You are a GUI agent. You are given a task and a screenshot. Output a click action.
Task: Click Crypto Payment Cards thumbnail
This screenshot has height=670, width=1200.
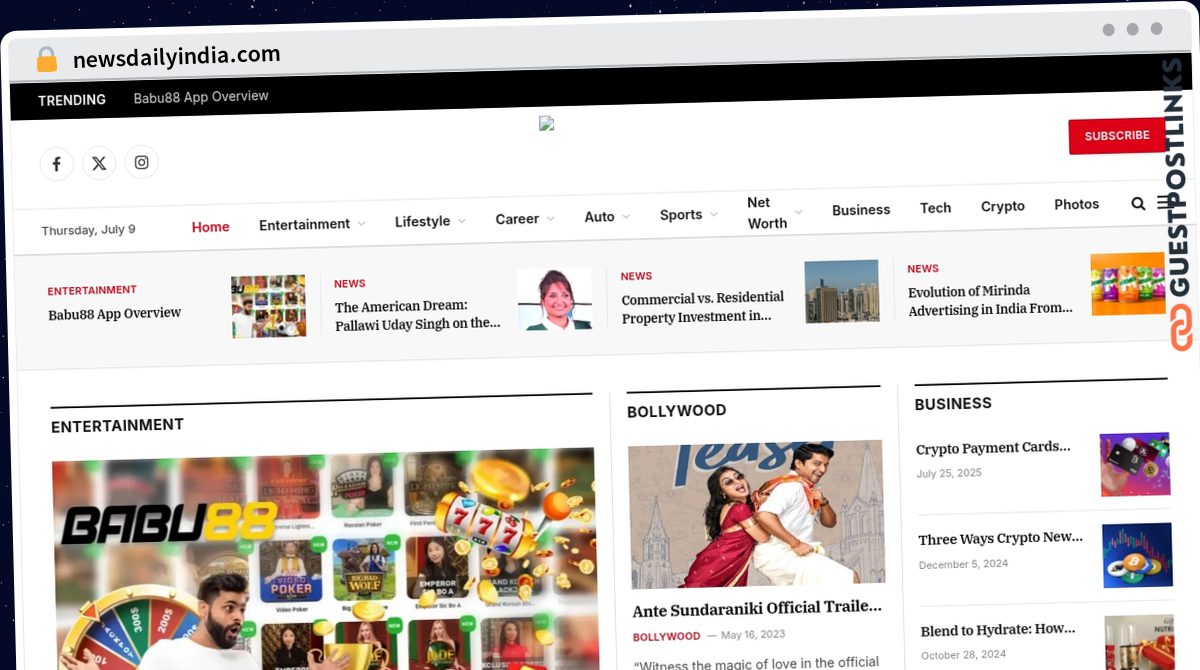(1135, 464)
